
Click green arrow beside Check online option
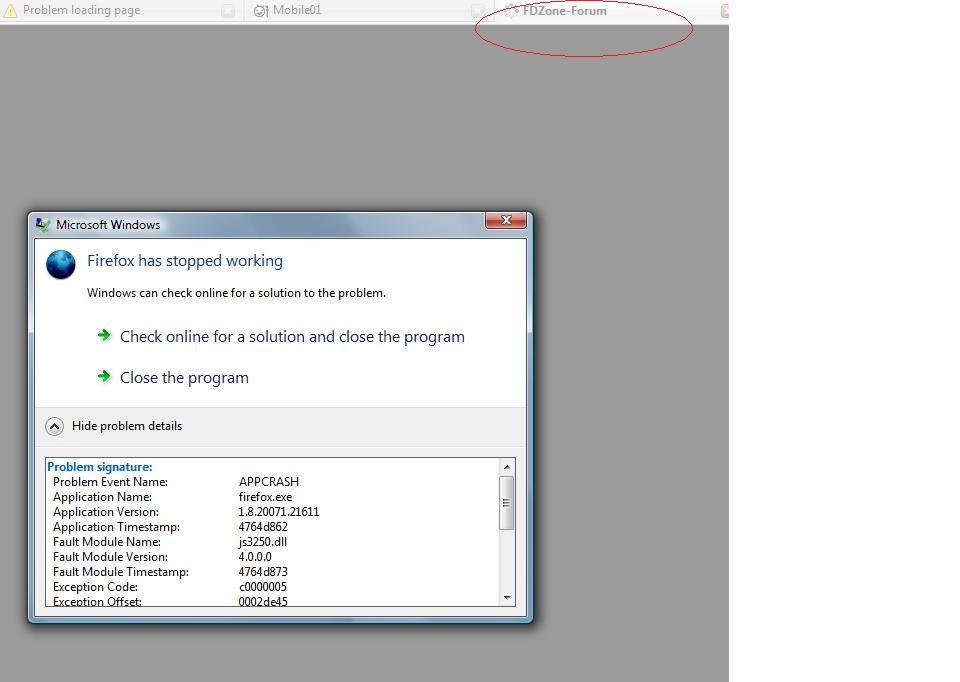104,336
